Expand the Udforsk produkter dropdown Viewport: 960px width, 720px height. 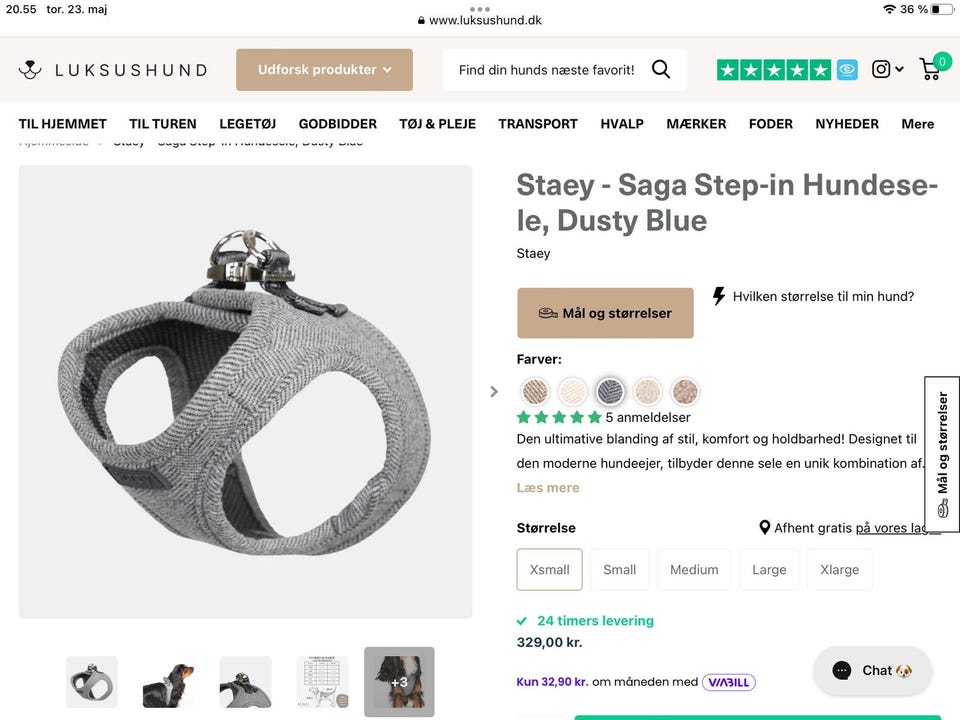[x=324, y=70]
